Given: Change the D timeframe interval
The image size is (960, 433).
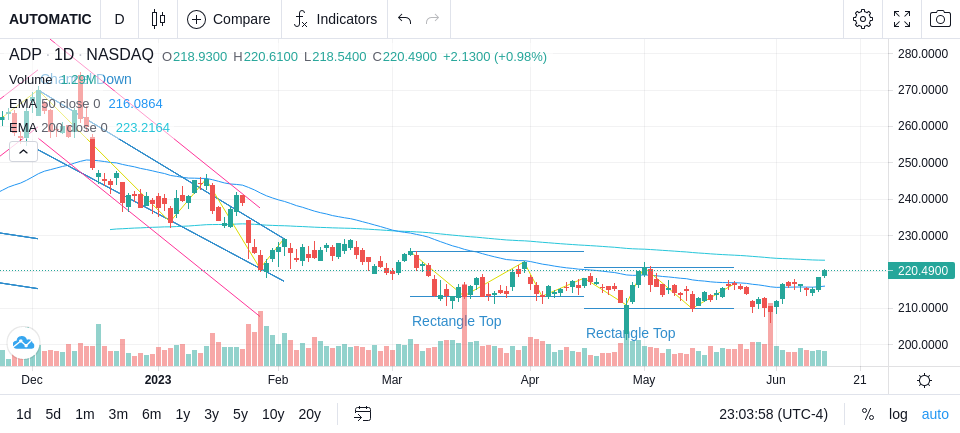Looking at the screenshot, I should 119,19.
